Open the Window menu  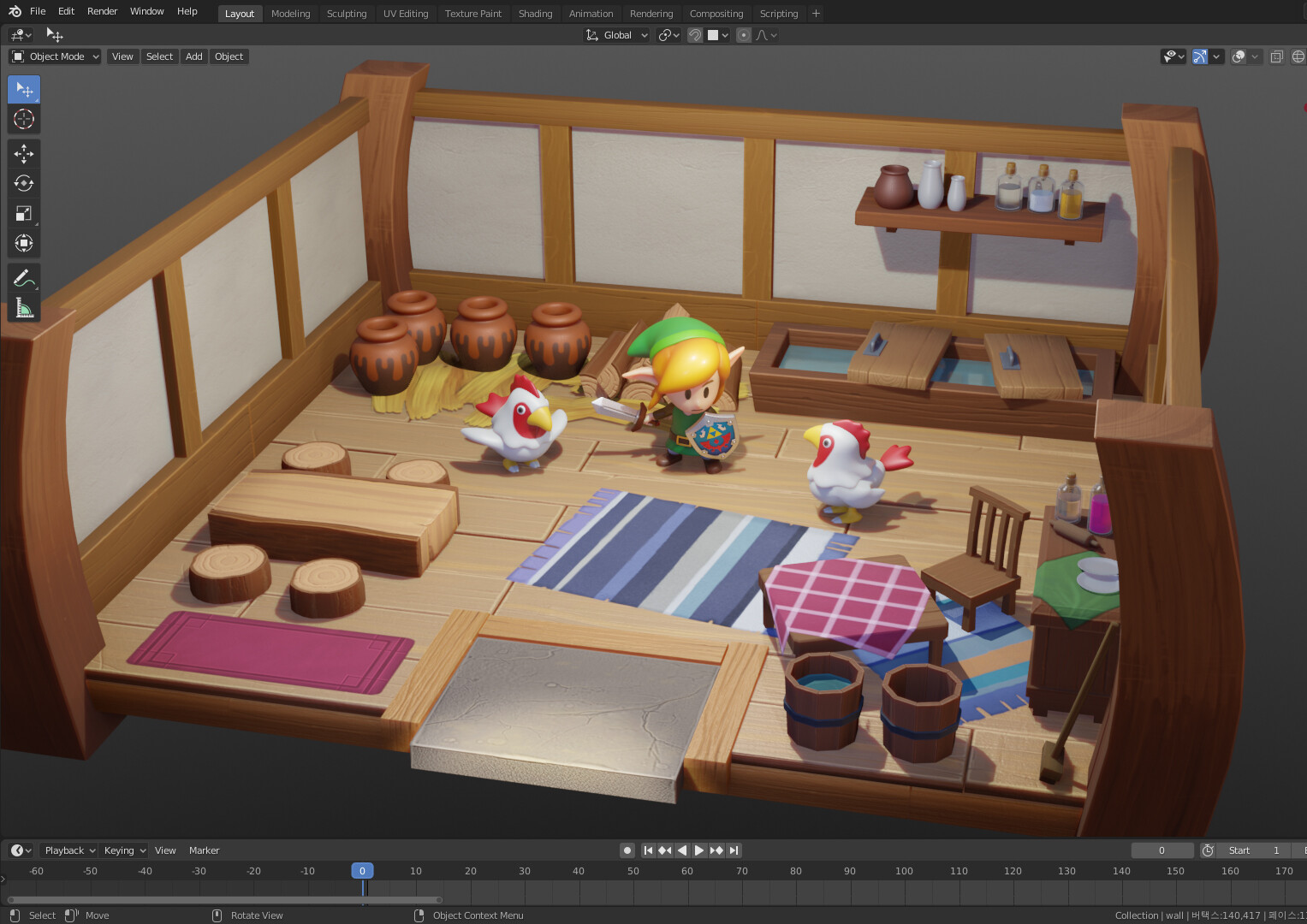[x=147, y=11]
